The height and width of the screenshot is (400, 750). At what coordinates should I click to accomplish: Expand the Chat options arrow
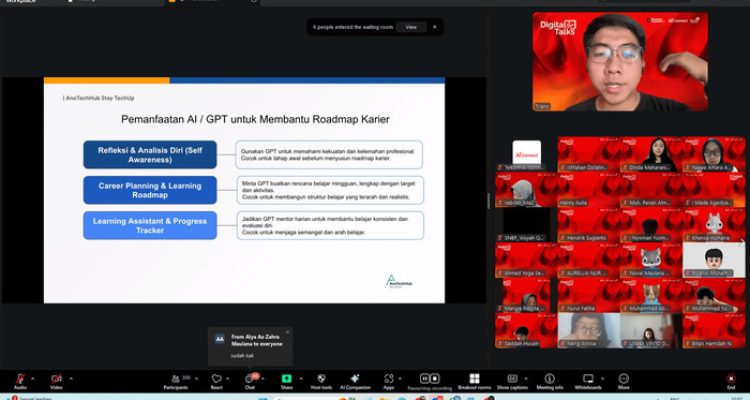point(263,378)
